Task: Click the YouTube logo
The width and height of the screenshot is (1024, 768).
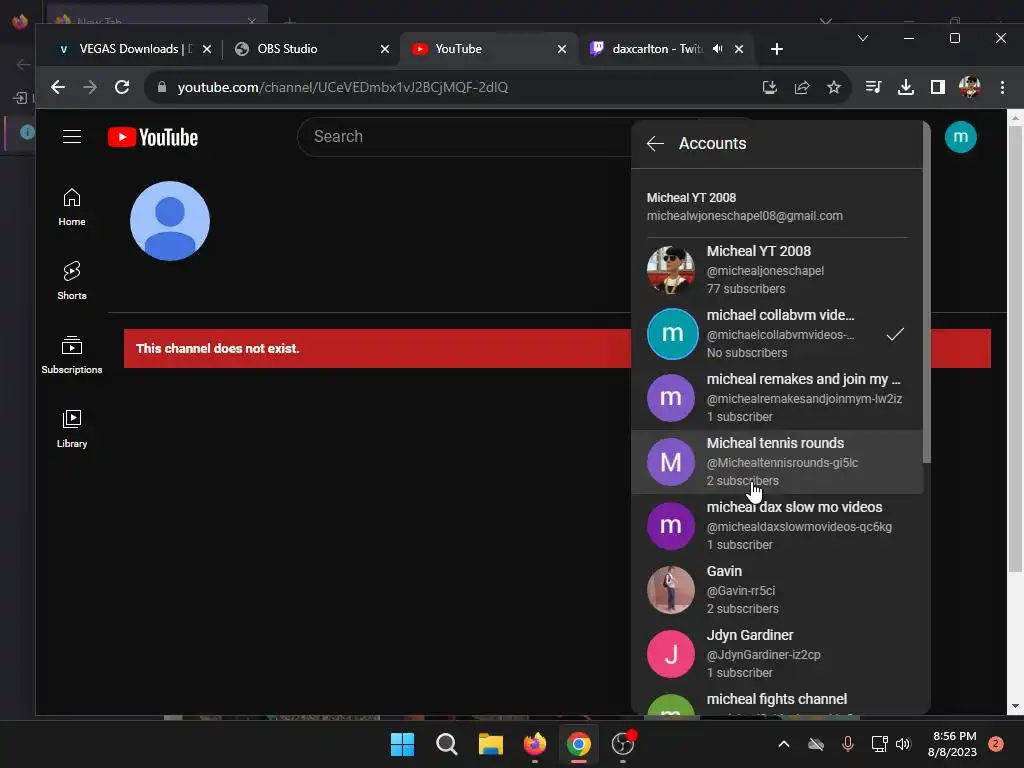Action: [x=153, y=137]
